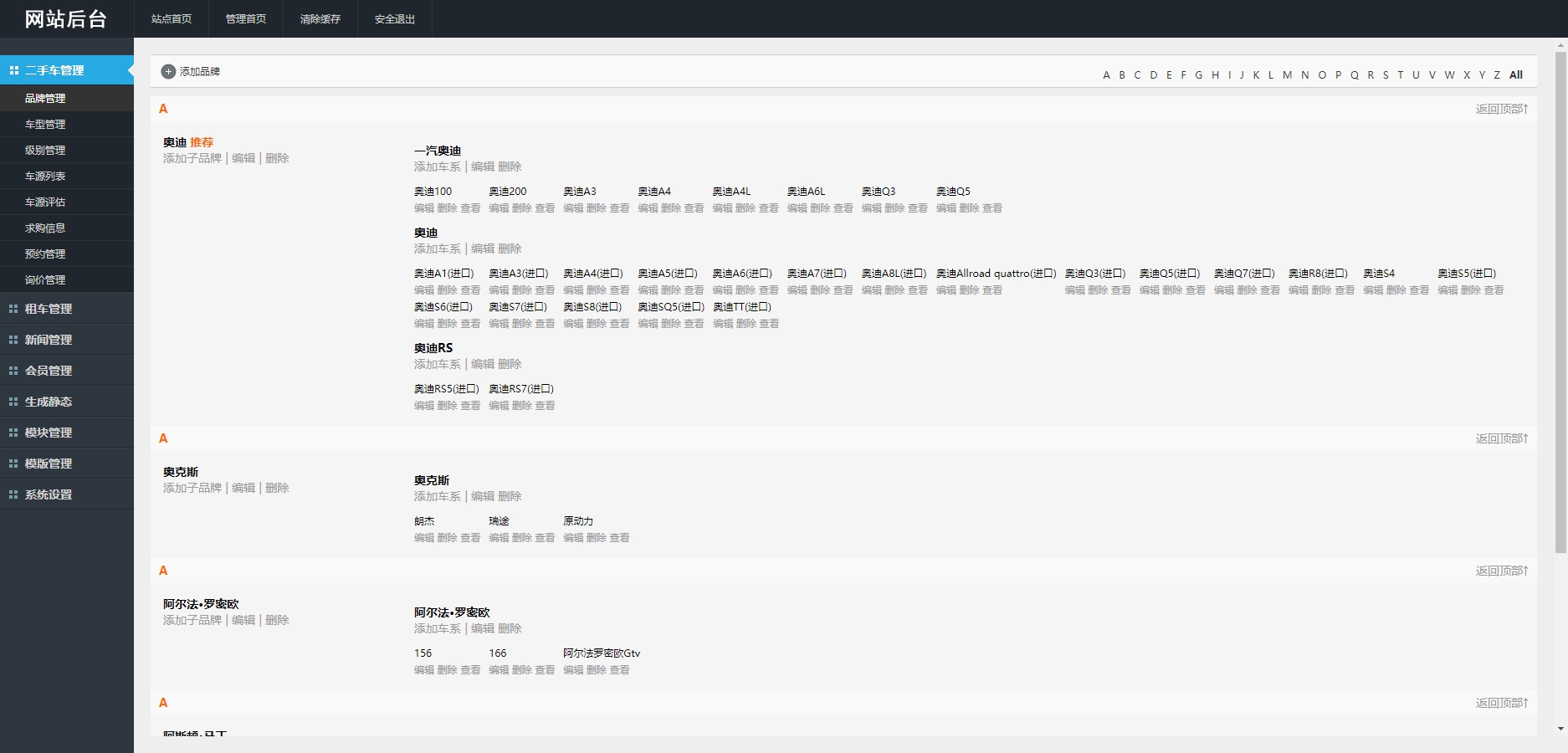
Task: Click 删除 under the 奥迪A4L model
Action: coord(746,208)
